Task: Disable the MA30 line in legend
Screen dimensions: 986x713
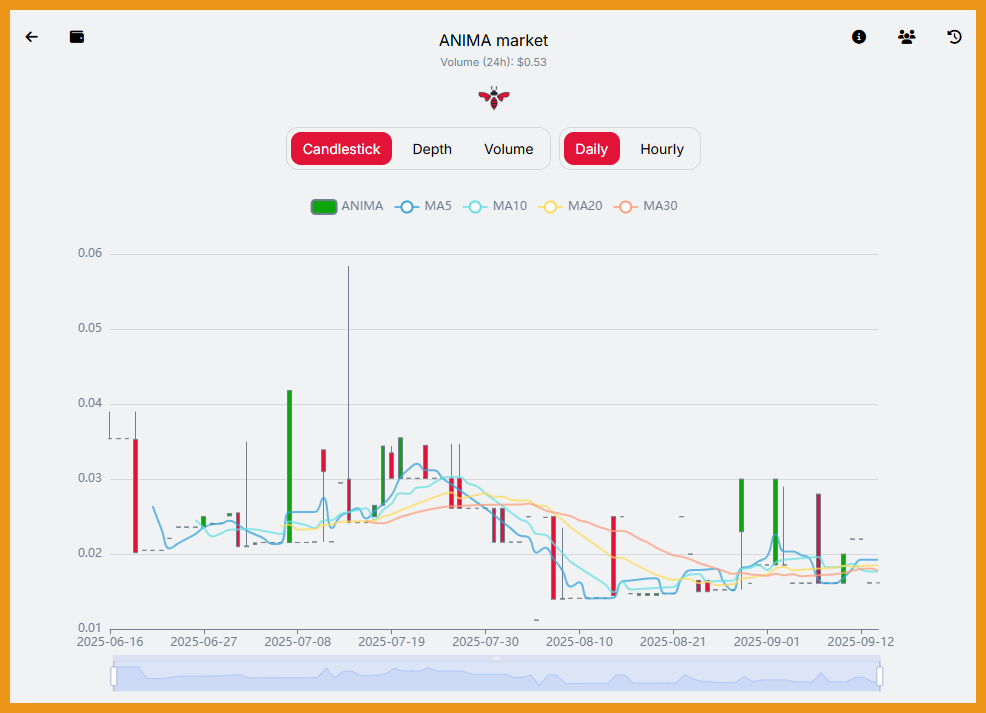Action: click(x=646, y=207)
